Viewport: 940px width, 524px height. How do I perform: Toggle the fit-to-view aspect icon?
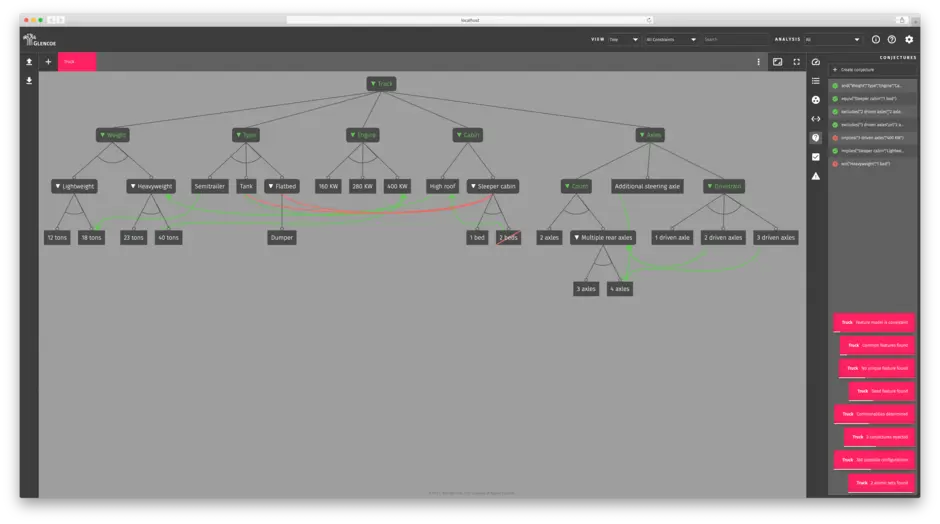[x=777, y=62]
